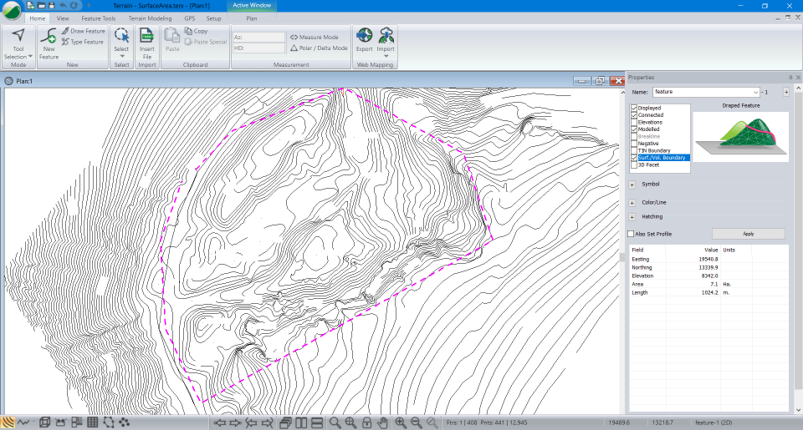The image size is (803, 430).
Task: Open the Import dropdown arrow
Action: coord(386,56)
